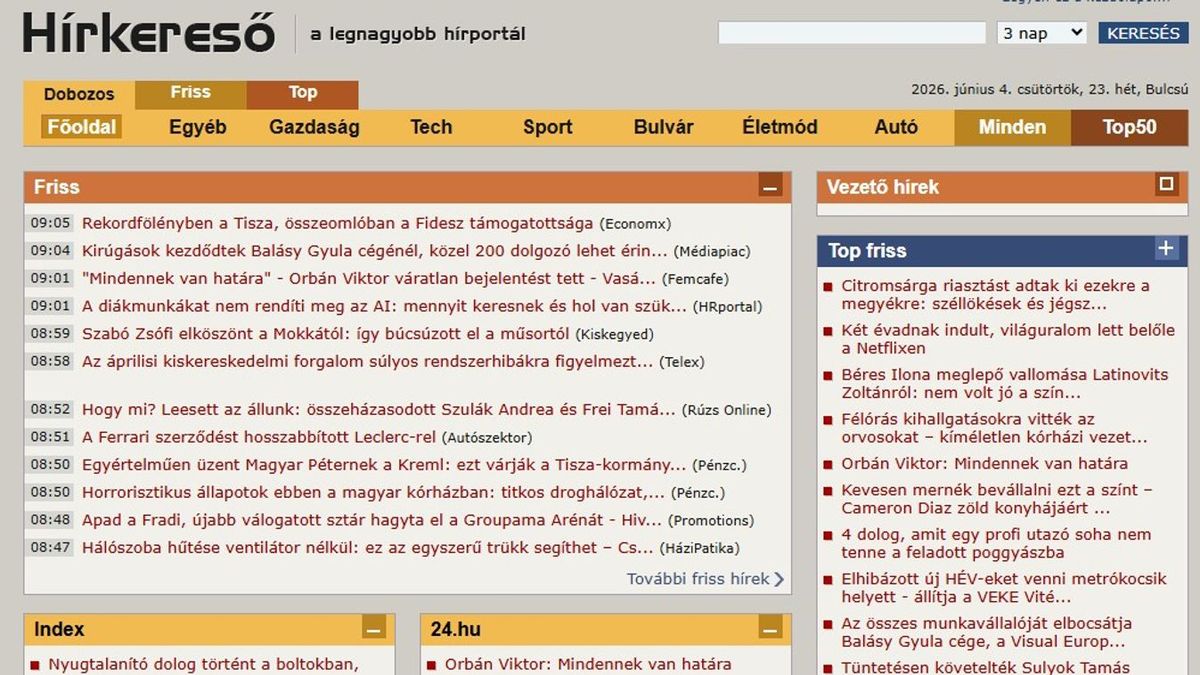Collapse the Friss news box
The image size is (1200, 675).
tap(770, 187)
